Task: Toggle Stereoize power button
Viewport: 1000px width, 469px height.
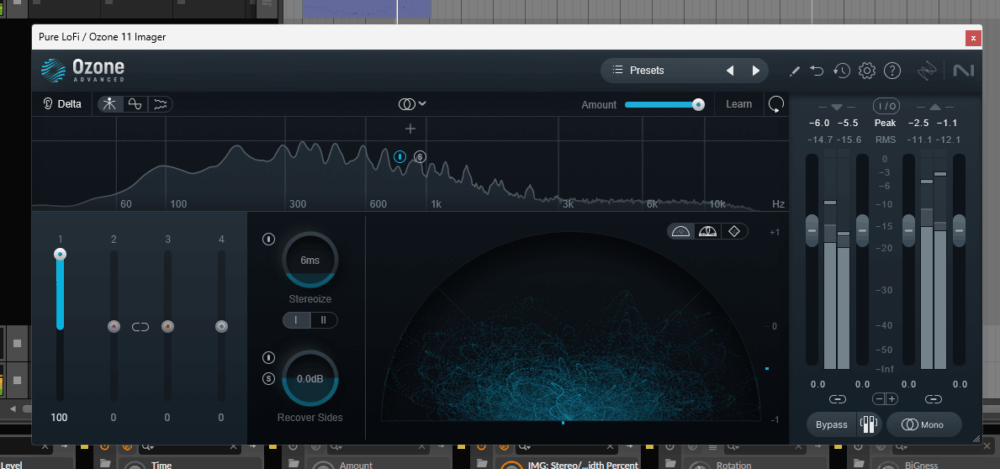Action: (268, 239)
